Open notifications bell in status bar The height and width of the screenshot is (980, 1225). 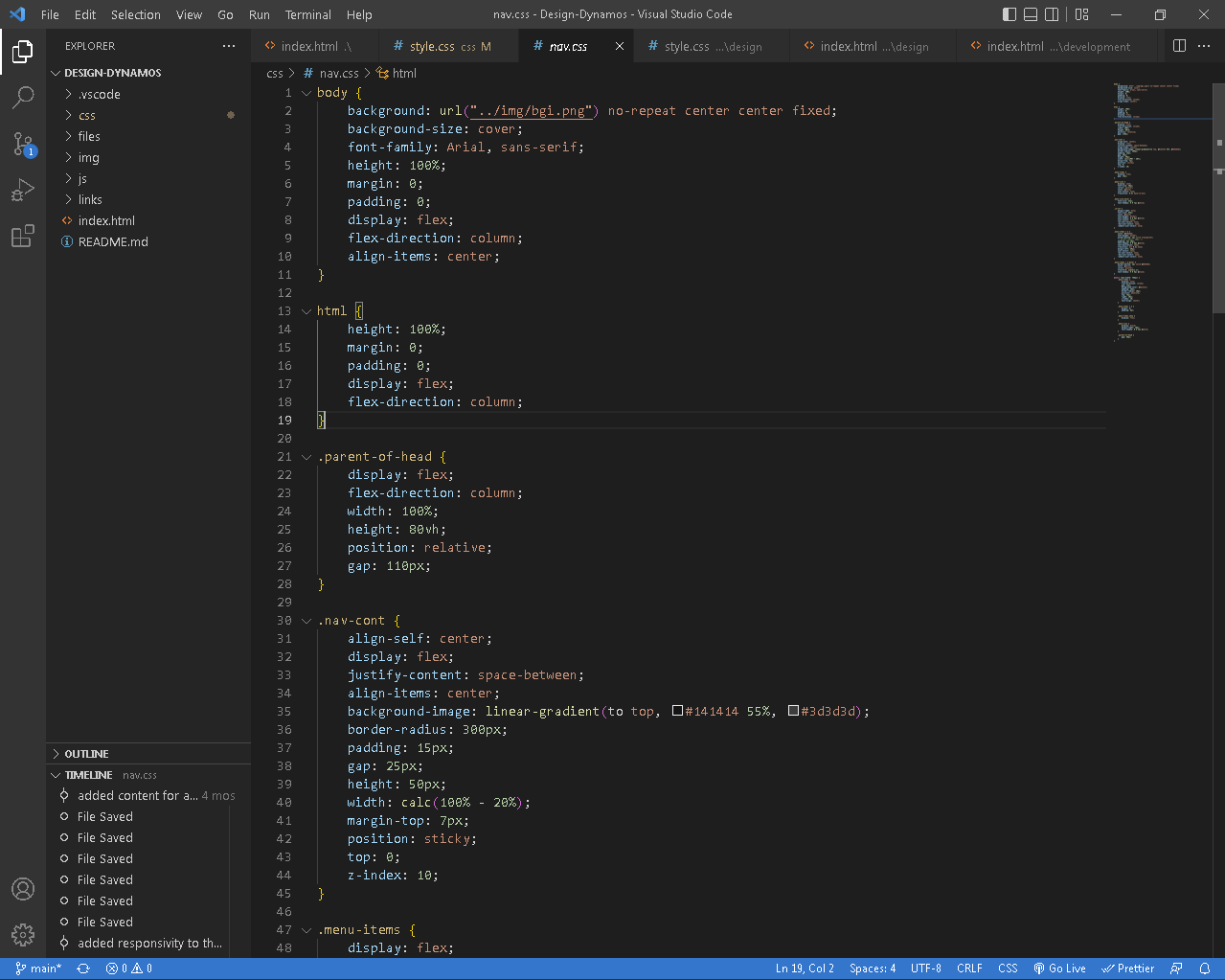click(x=1204, y=969)
